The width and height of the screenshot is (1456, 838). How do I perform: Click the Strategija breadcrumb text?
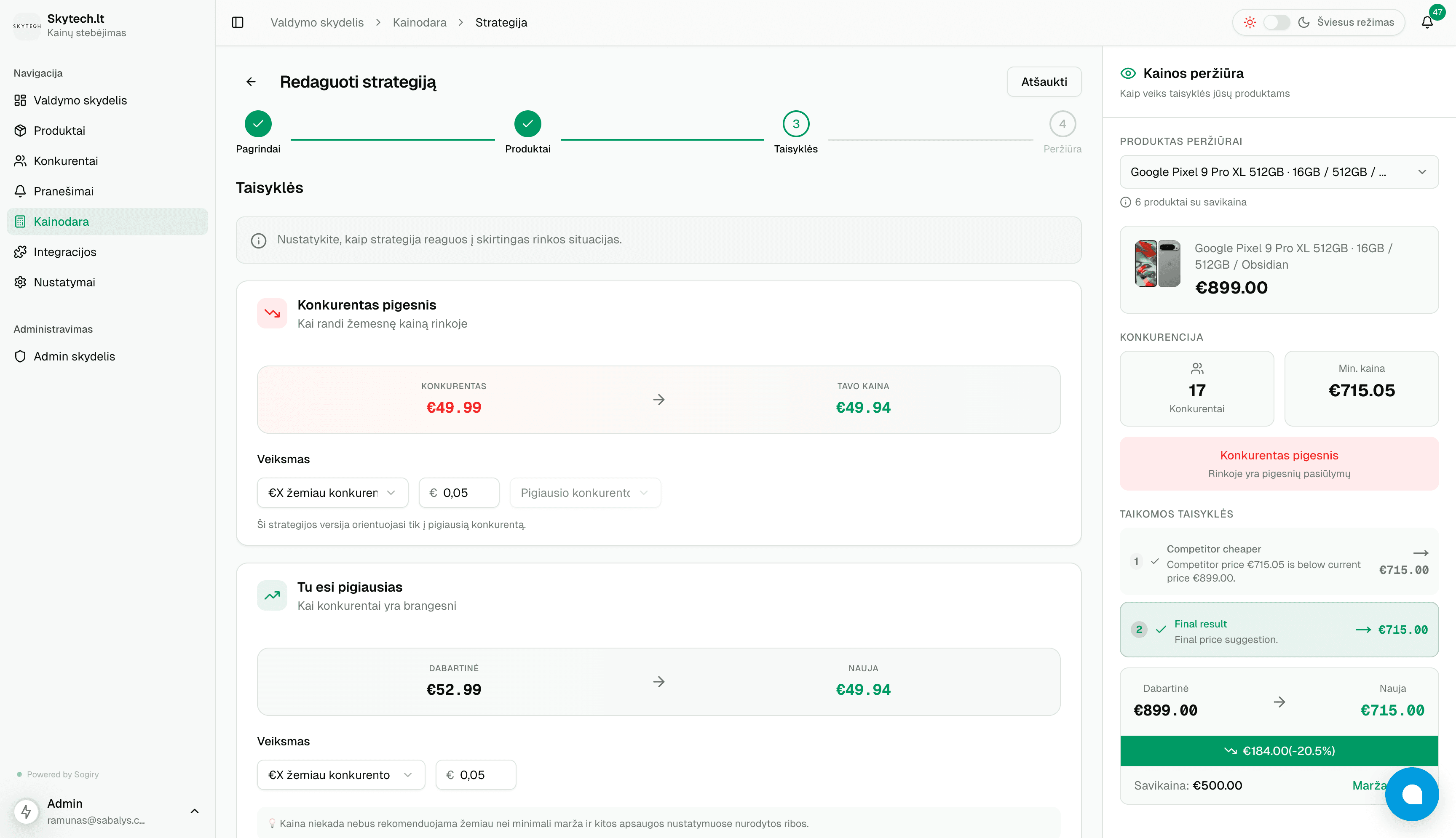pyautogui.click(x=501, y=22)
